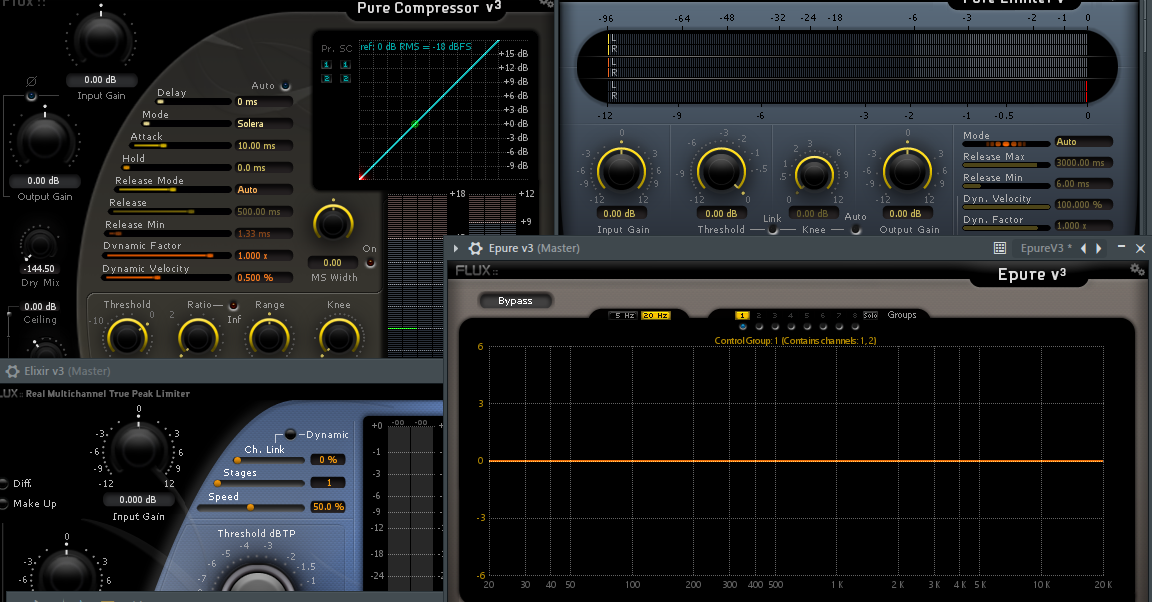Viewport: 1152px width, 602px height.
Task: Open the Mode dropdown in Pure Limiter
Action: [1083, 141]
